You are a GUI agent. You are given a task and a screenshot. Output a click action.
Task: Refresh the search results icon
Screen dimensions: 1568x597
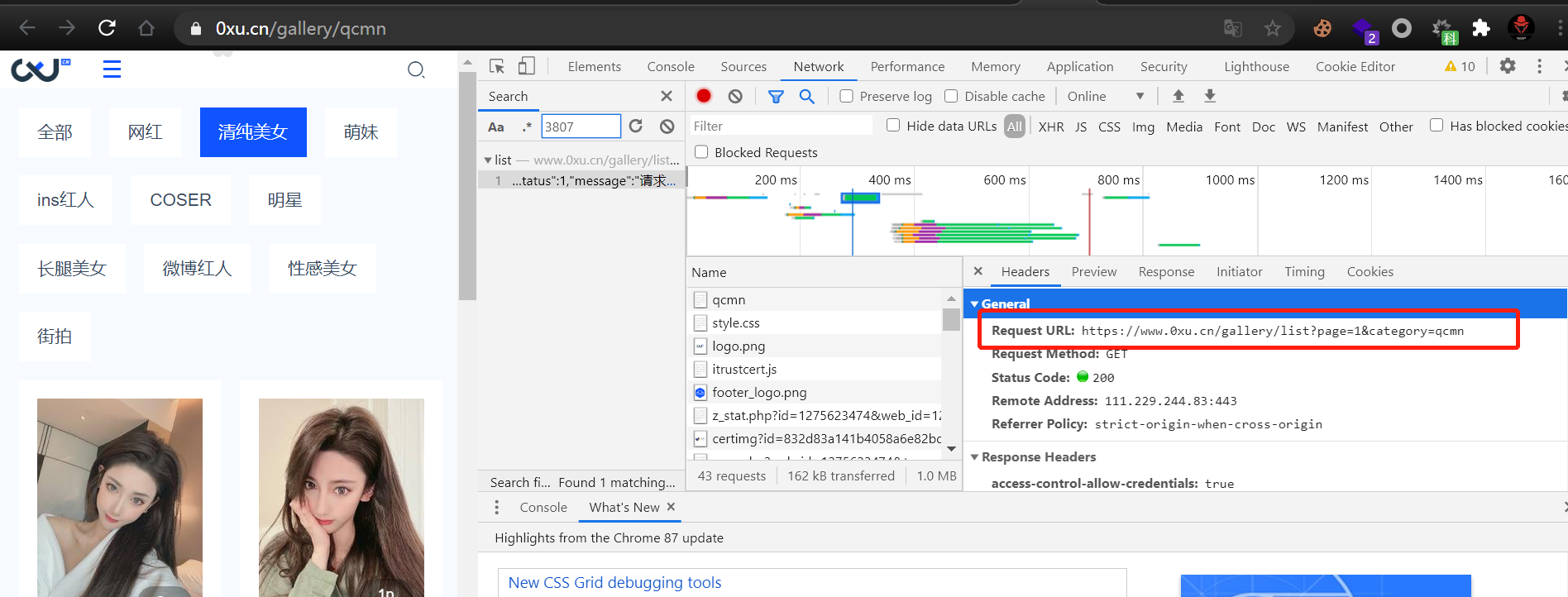click(636, 126)
